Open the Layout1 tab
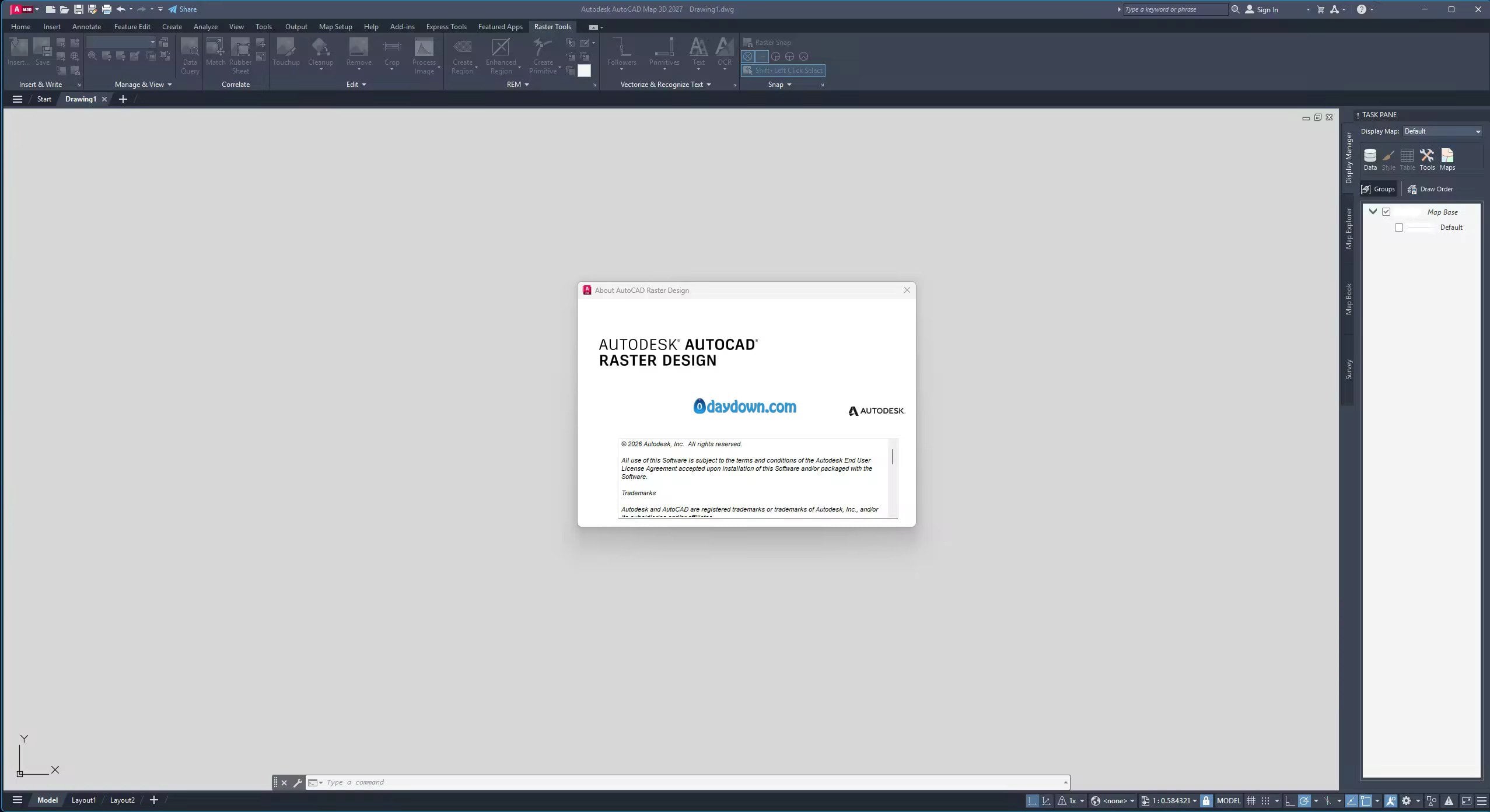 [x=83, y=800]
